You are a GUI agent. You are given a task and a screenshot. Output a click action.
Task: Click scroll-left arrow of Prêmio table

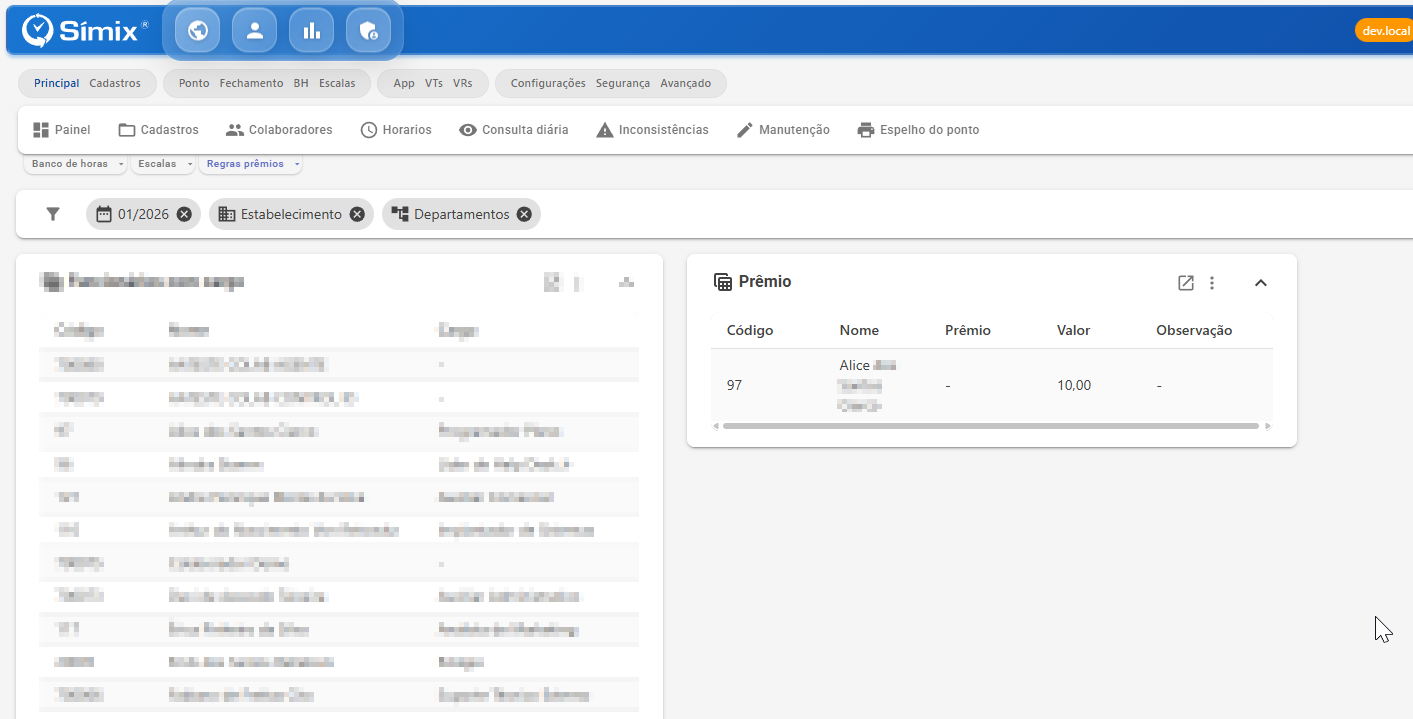715,426
